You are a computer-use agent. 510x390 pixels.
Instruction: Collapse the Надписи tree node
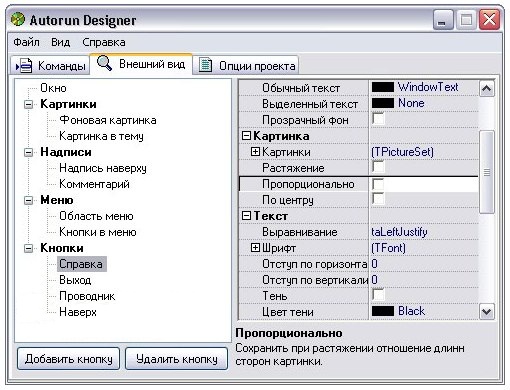tap(29, 152)
